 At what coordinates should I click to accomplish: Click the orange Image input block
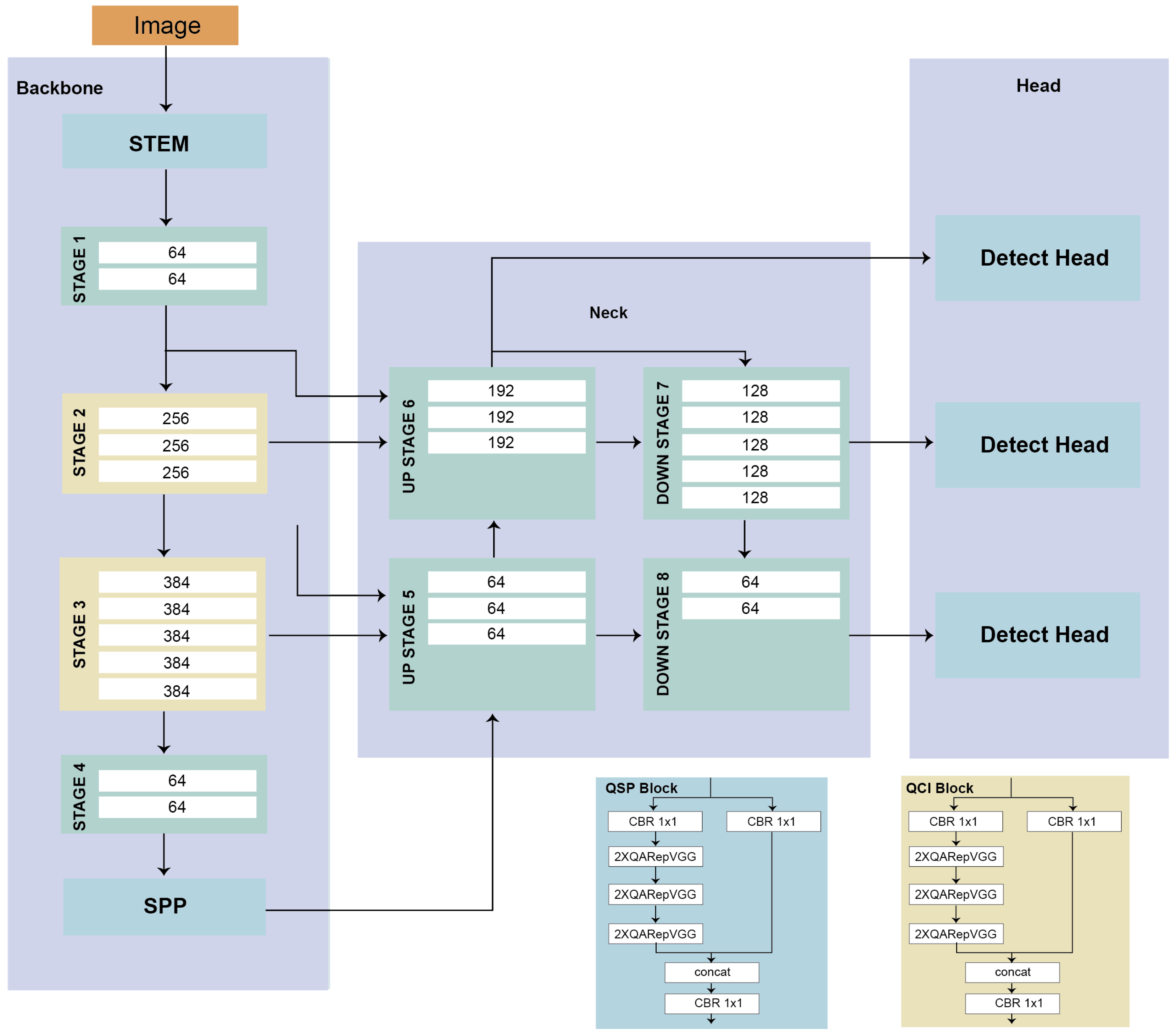[165, 25]
